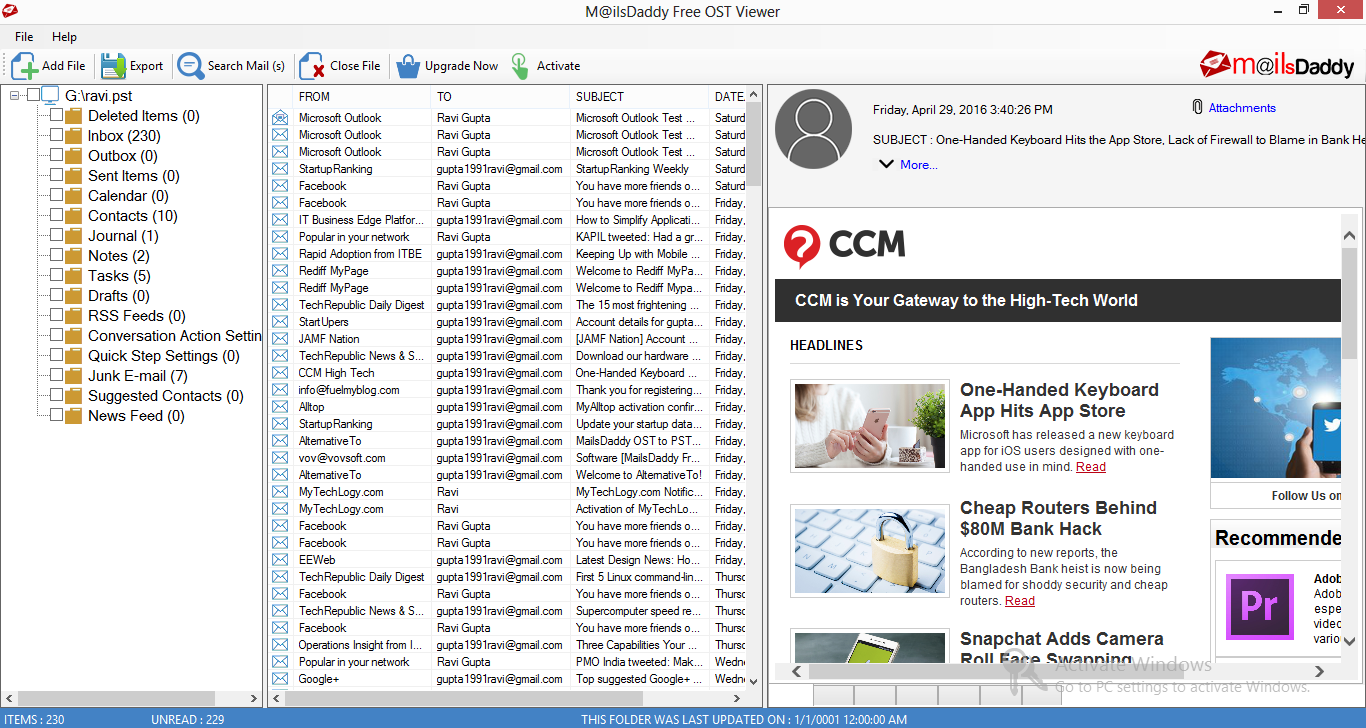Open the Help menu
The width and height of the screenshot is (1366, 728).
(64, 37)
